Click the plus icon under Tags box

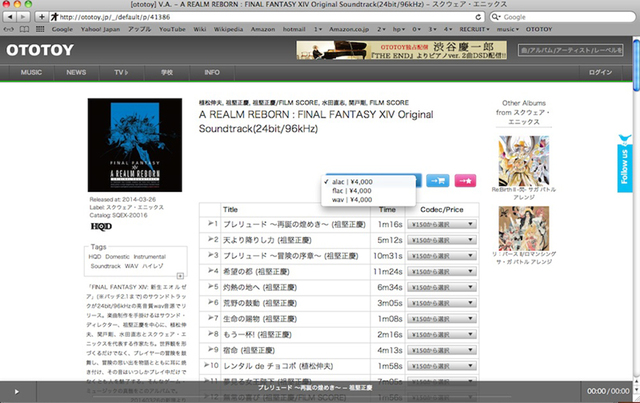(x=179, y=275)
